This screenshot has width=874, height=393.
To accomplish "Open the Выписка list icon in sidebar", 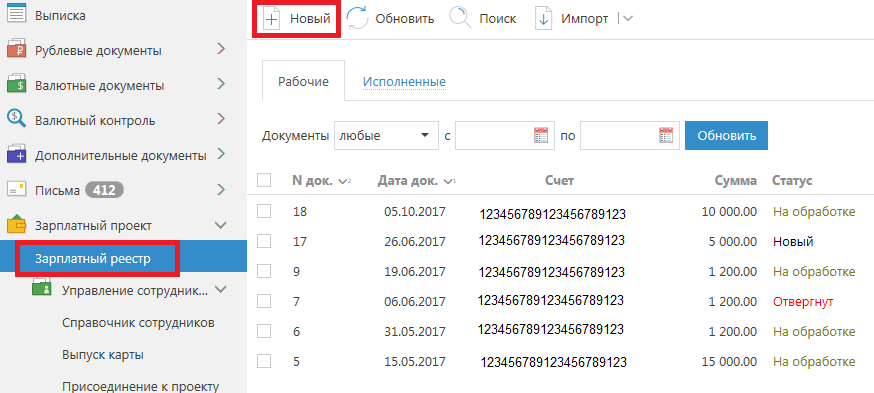I will (17, 14).
